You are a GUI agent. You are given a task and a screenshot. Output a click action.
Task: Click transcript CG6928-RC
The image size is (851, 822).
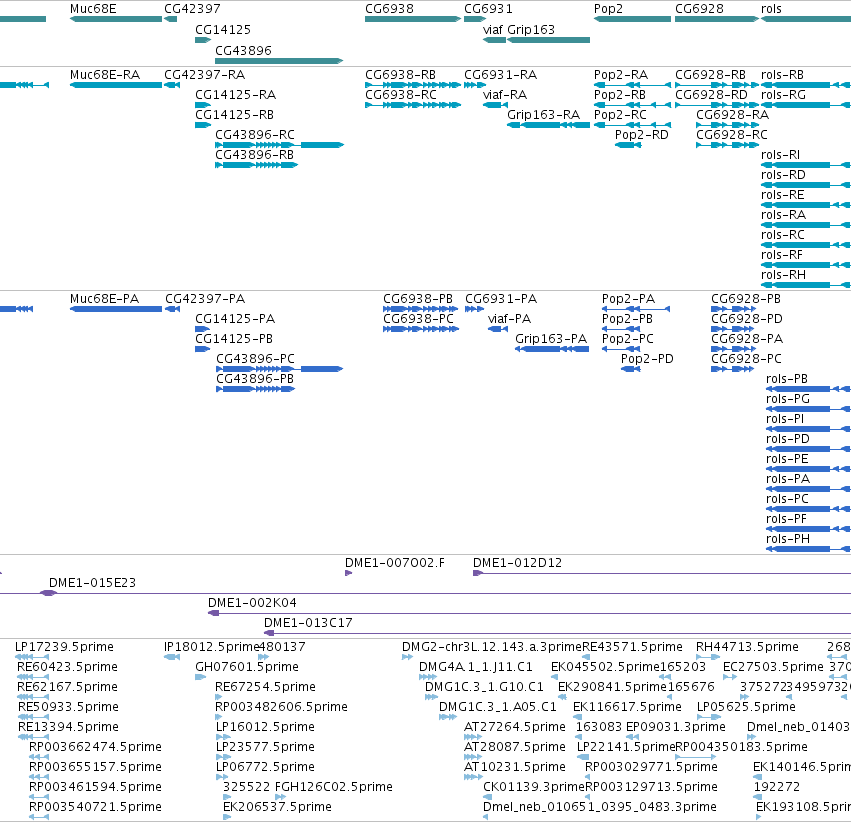pos(732,135)
